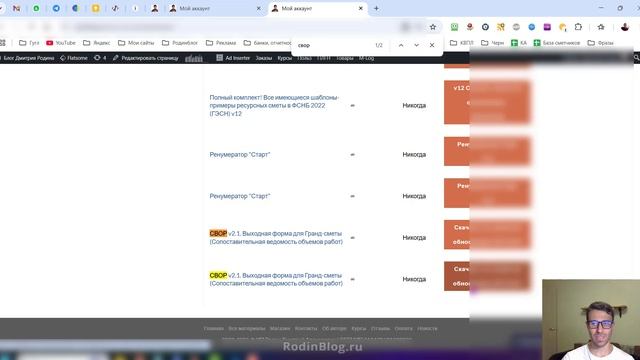Image resolution: width=640 pixels, height=360 pixels.
Task: Expand the КВПЛ bookmarks folder
Action: [462, 43]
